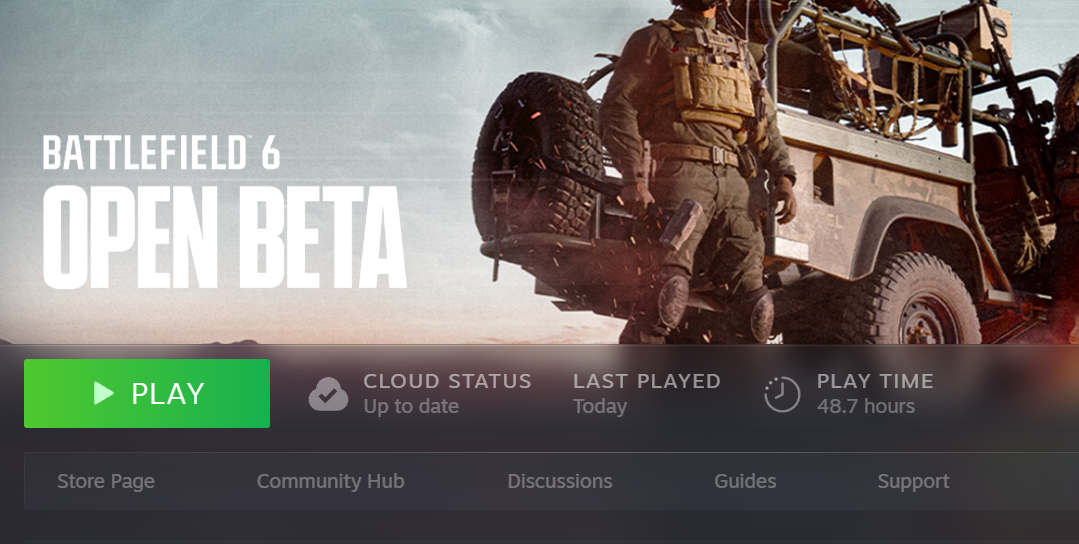Click the LAST PLAYED heading

click(647, 381)
